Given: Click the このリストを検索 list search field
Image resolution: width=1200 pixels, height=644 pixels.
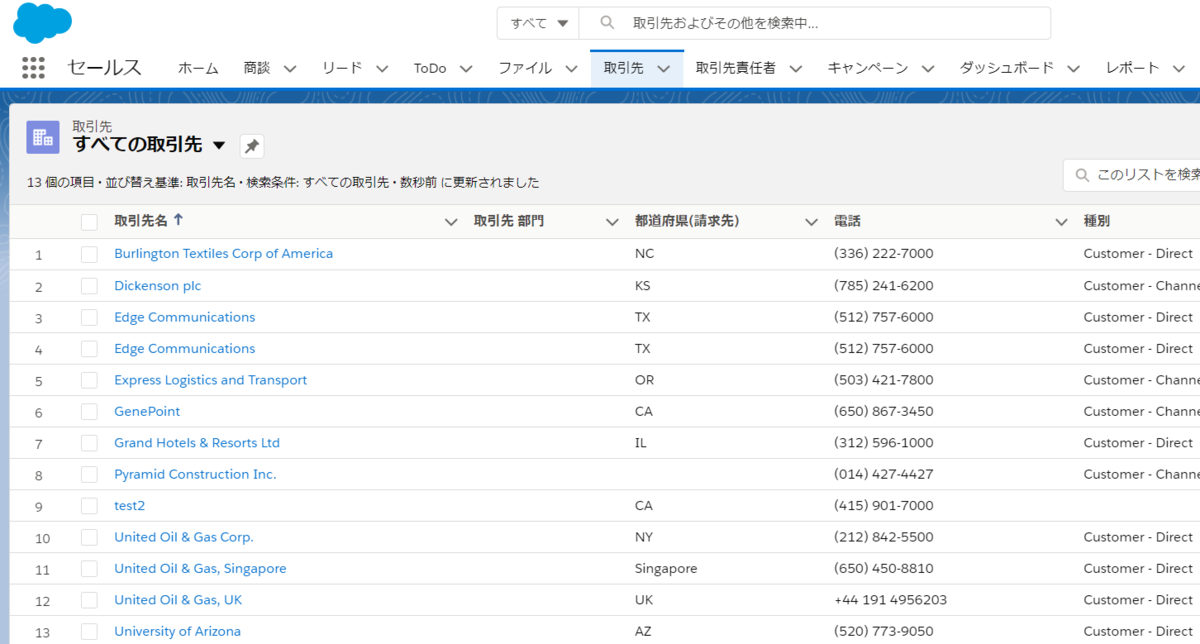Looking at the screenshot, I should pyautogui.click(x=1132, y=175).
